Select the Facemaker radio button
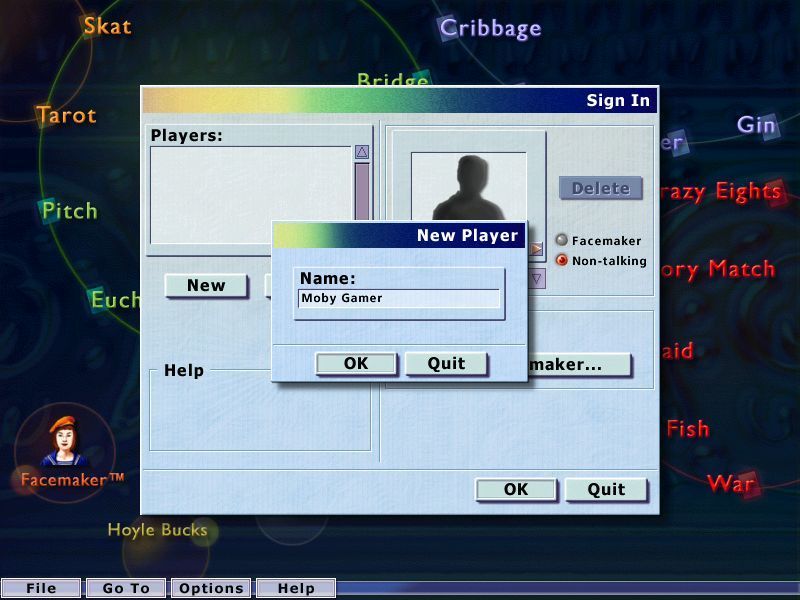The image size is (800, 600). point(562,240)
